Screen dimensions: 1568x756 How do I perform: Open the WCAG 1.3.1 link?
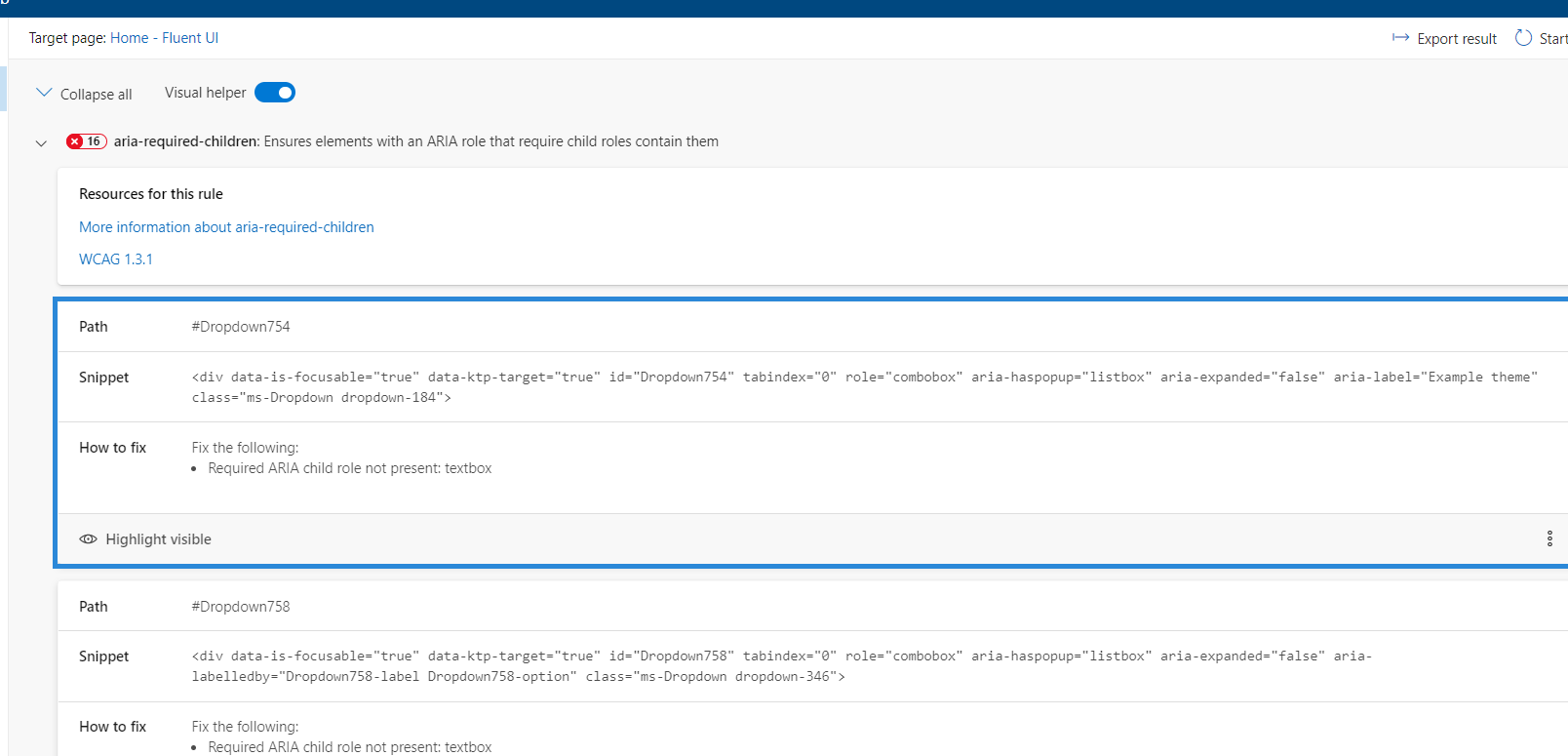point(116,259)
